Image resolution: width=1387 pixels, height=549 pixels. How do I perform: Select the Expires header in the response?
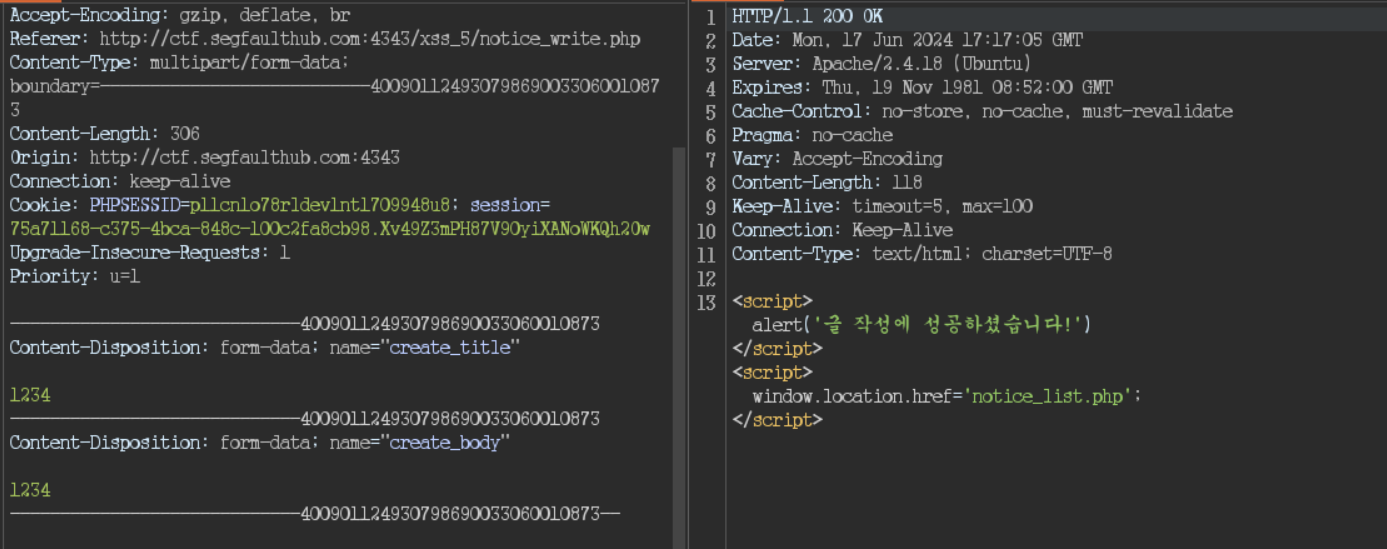922,88
